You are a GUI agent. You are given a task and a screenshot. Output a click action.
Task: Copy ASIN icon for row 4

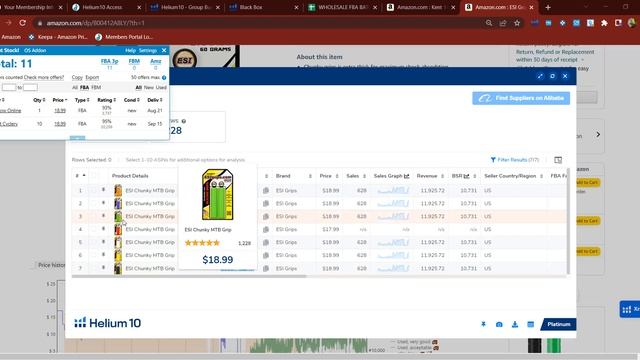[x=266, y=229]
